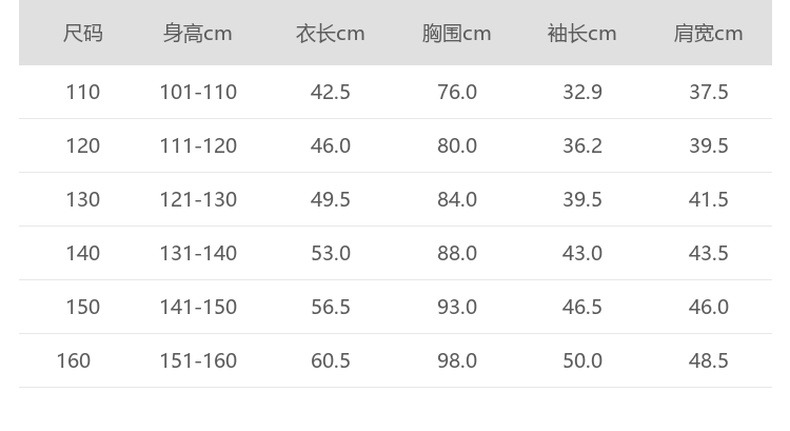Click the 151-160 height range cell
This screenshot has height=431, width=790.
[x=198, y=360]
